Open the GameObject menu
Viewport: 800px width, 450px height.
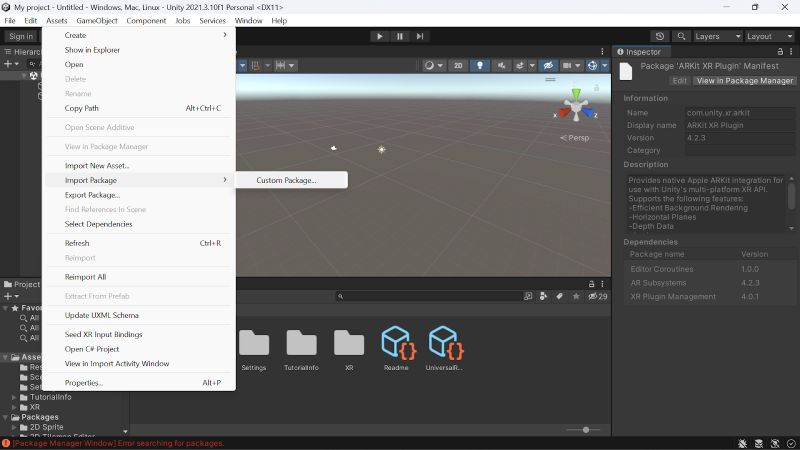(97, 21)
